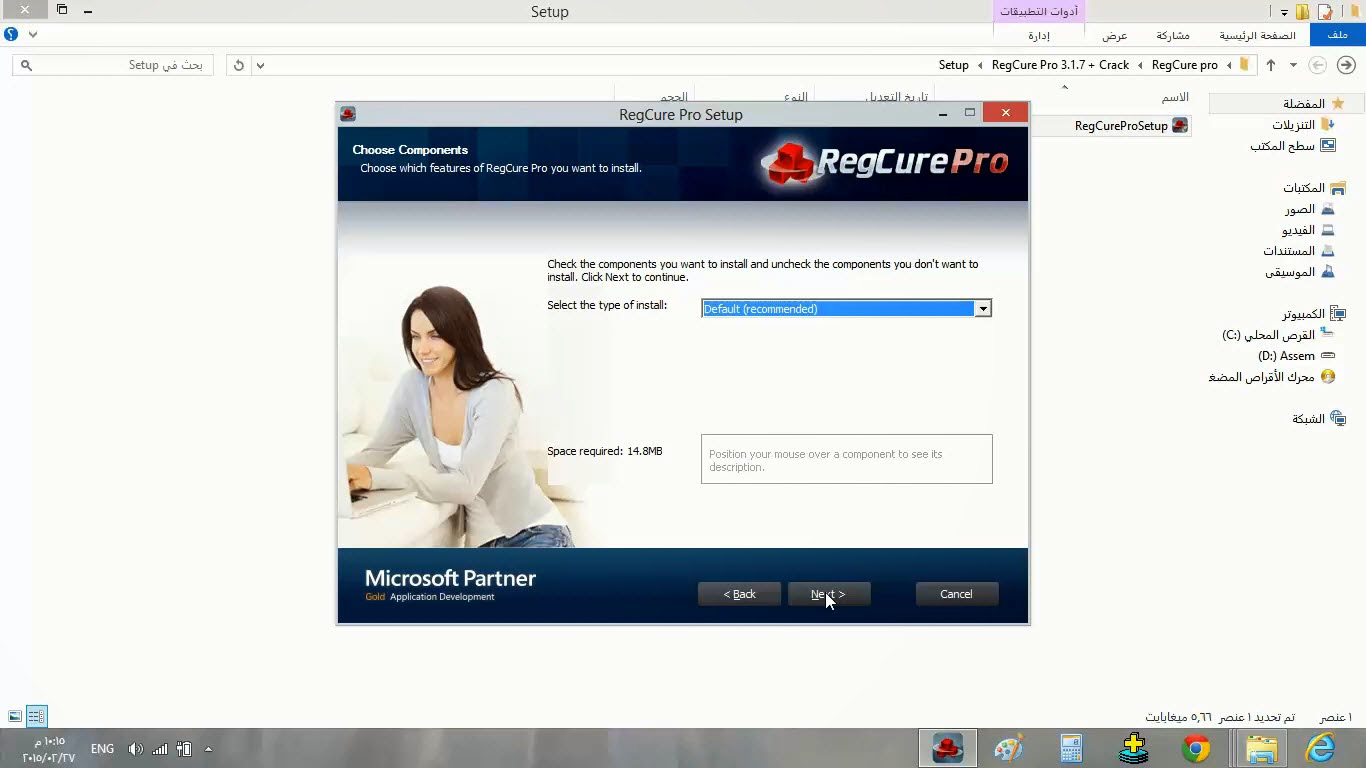
Task: Click the 'Setup' breadcrumb in address bar
Action: tap(953, 65)
